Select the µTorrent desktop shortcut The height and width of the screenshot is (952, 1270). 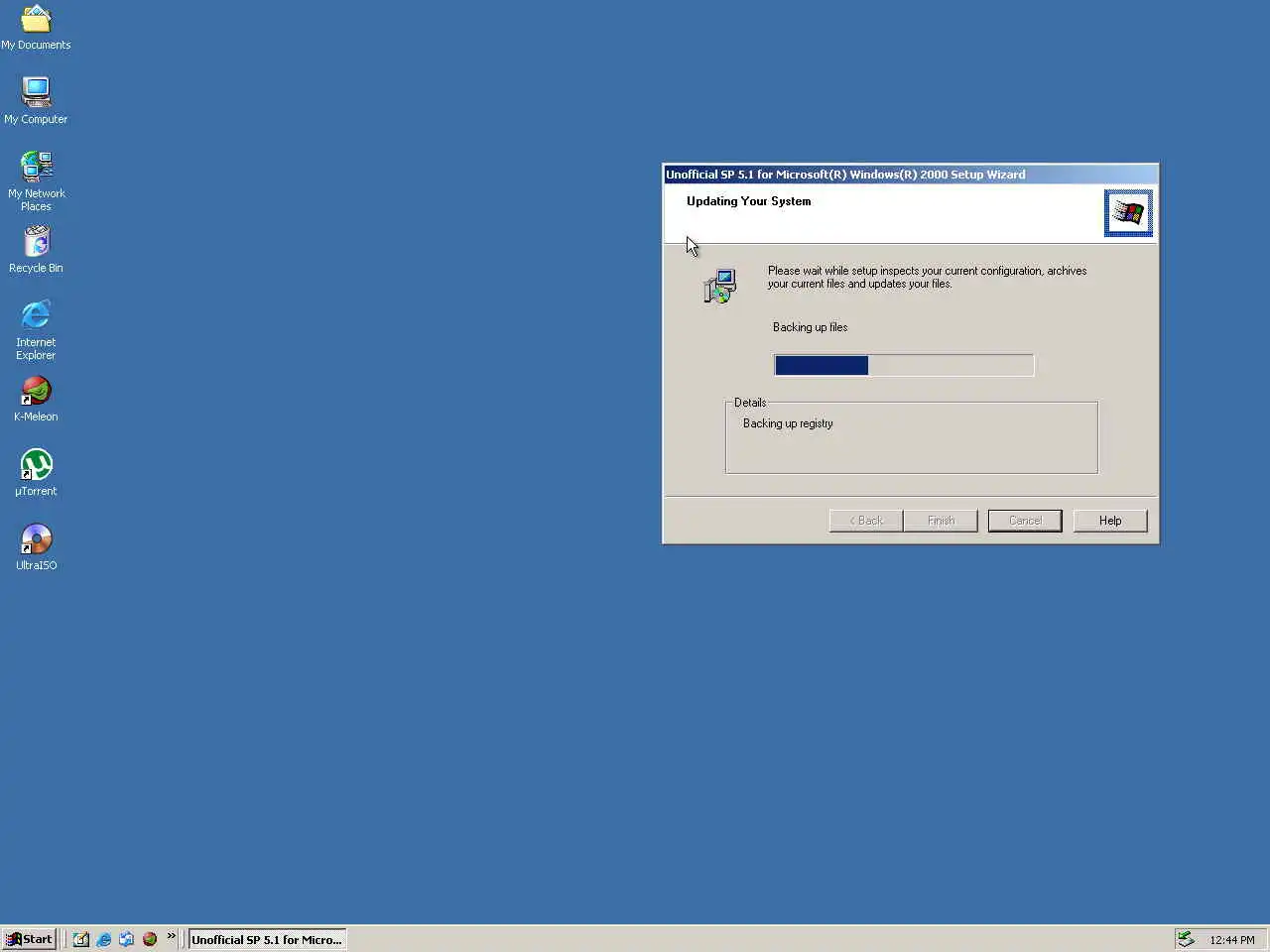[36, 472]
